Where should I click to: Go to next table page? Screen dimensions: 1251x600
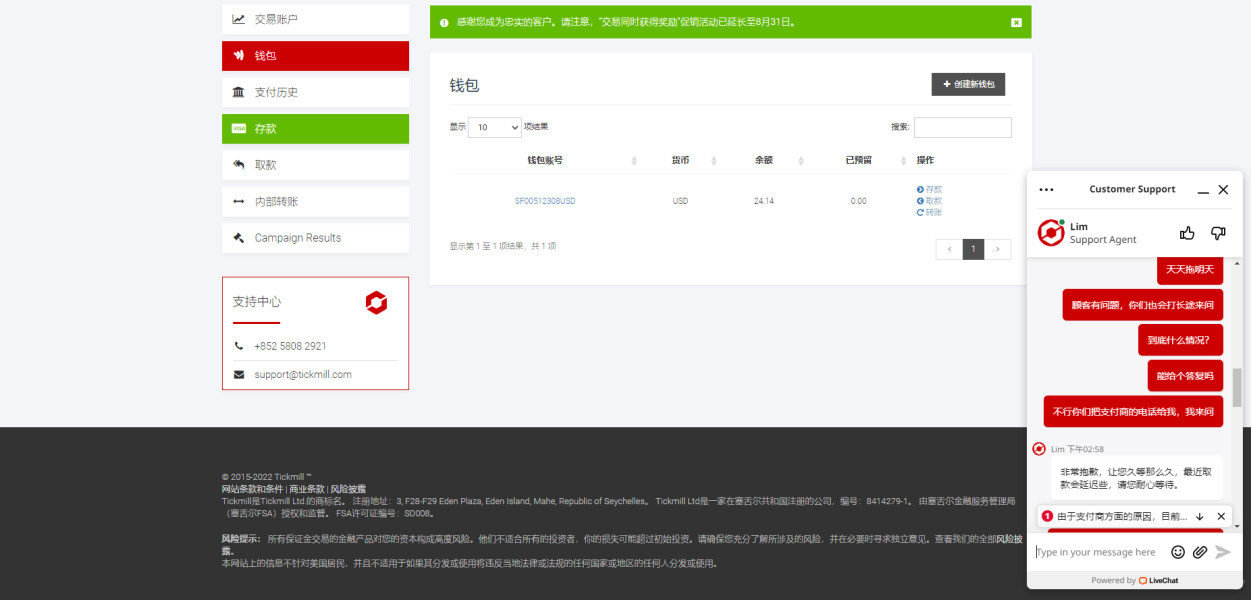(998, 249)
